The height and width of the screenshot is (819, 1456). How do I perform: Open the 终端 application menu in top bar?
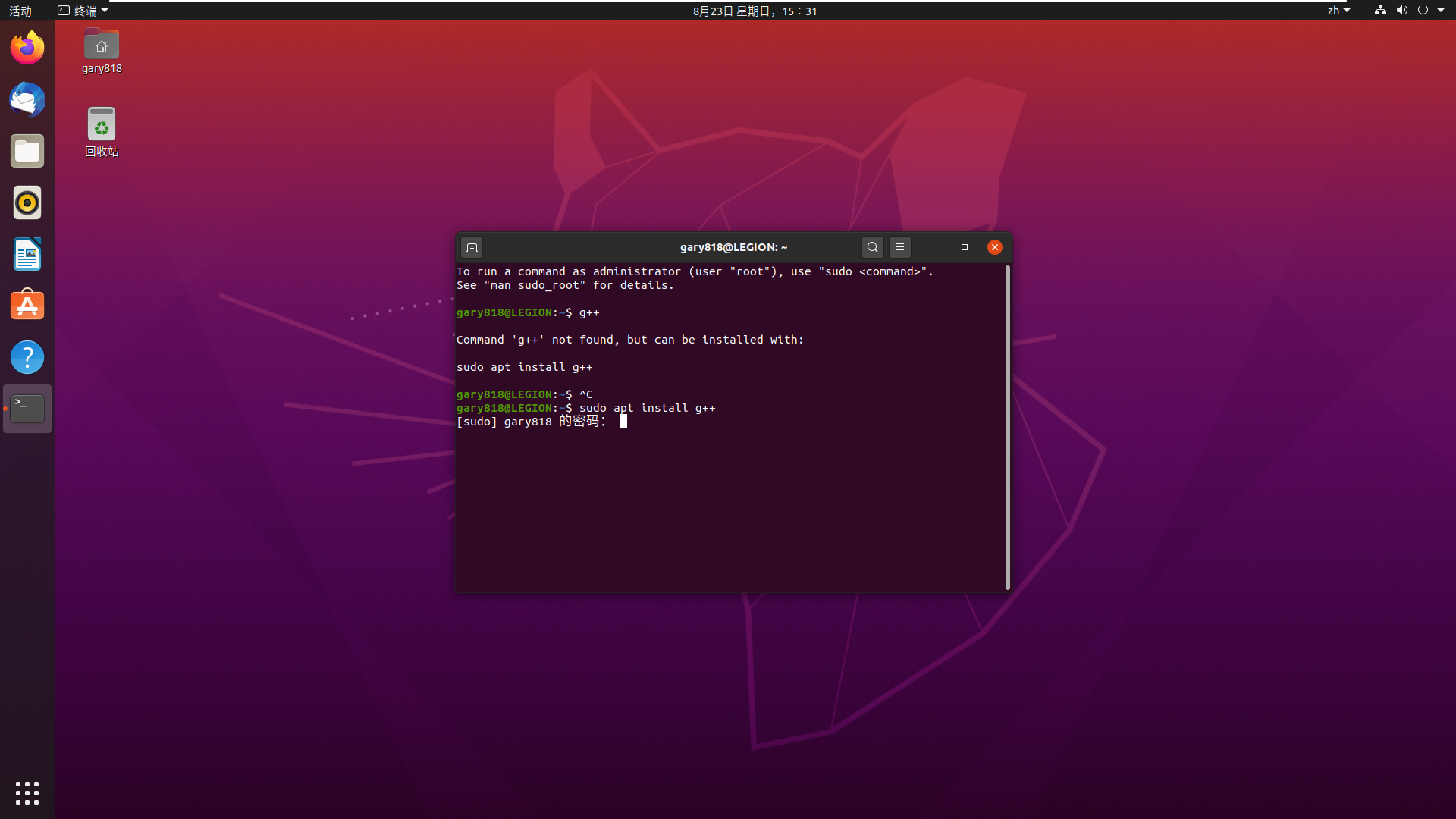[83, 11]
